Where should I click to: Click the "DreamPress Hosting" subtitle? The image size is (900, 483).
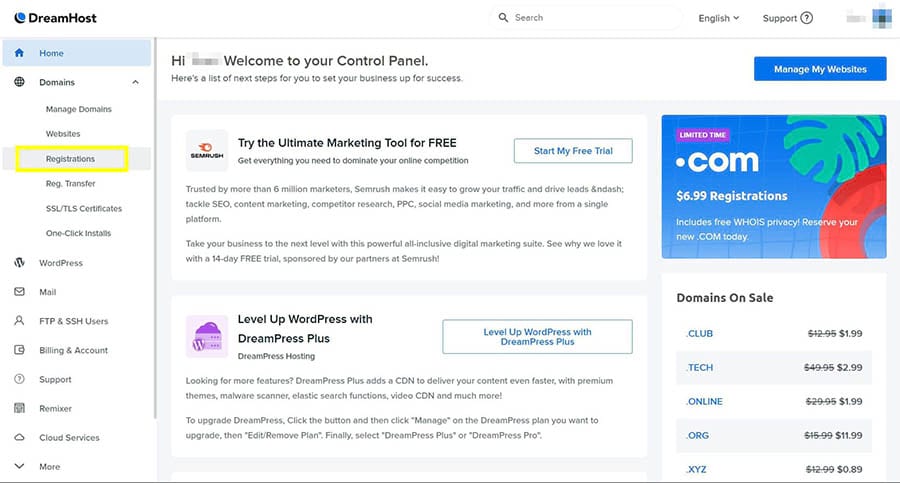(276, 356)
